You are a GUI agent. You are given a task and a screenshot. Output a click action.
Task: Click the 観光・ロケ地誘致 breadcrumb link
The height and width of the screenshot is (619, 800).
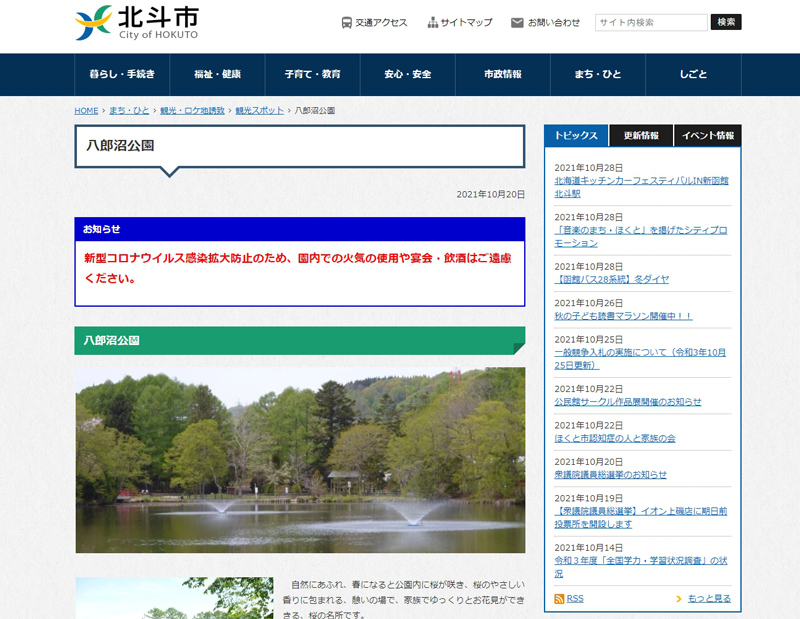pyautogui.click(x=192, y=111)
